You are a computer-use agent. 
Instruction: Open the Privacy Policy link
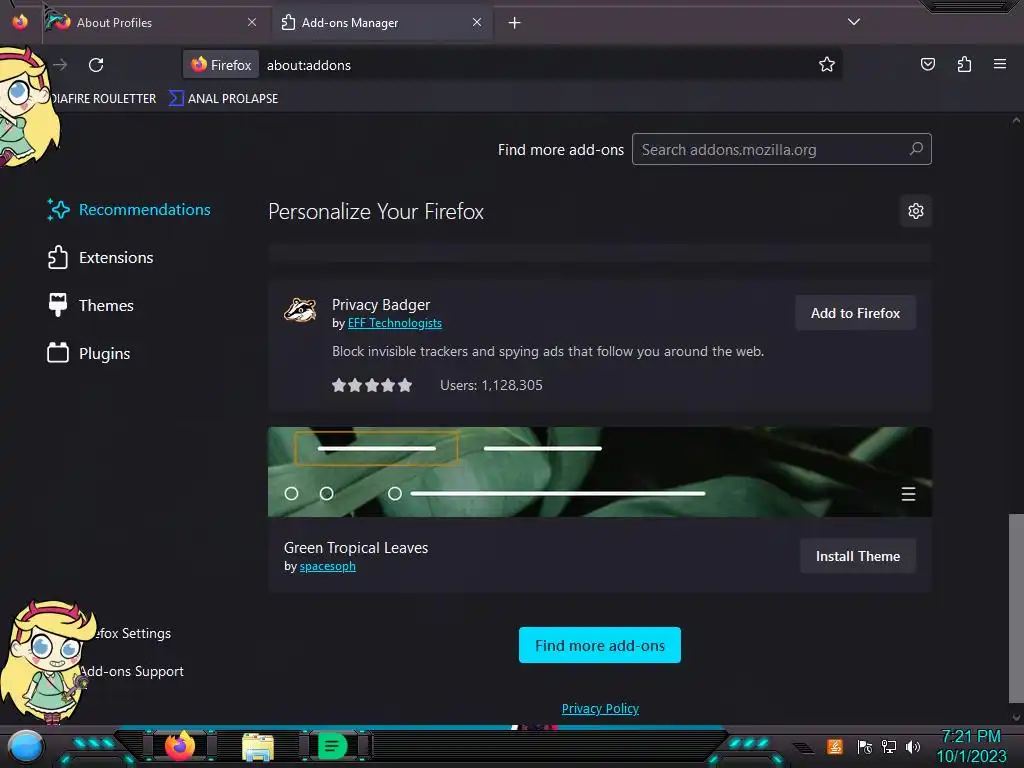(600, 708)
